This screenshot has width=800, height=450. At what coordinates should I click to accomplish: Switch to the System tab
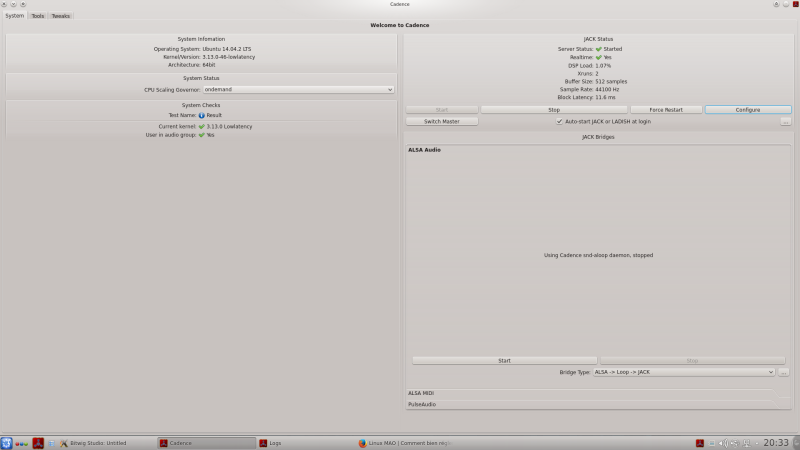click(x=14, y=15)
